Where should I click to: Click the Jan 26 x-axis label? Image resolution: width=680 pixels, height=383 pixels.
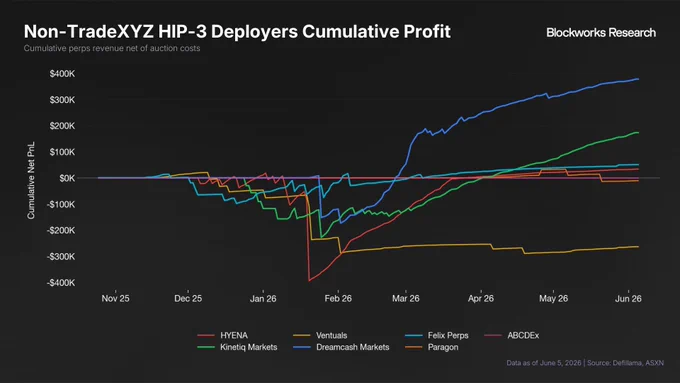263,298
